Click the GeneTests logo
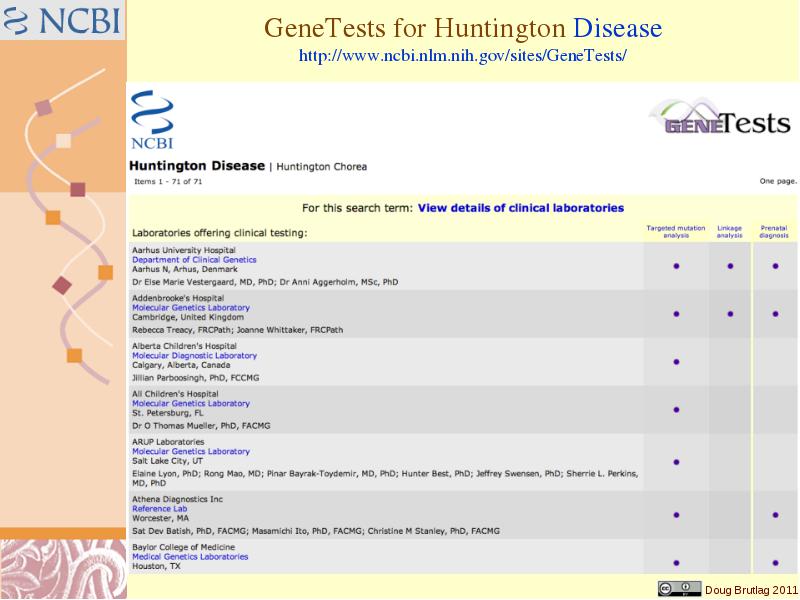The height and width of the screenshot is (600, 800). click(x=720, y=117)
